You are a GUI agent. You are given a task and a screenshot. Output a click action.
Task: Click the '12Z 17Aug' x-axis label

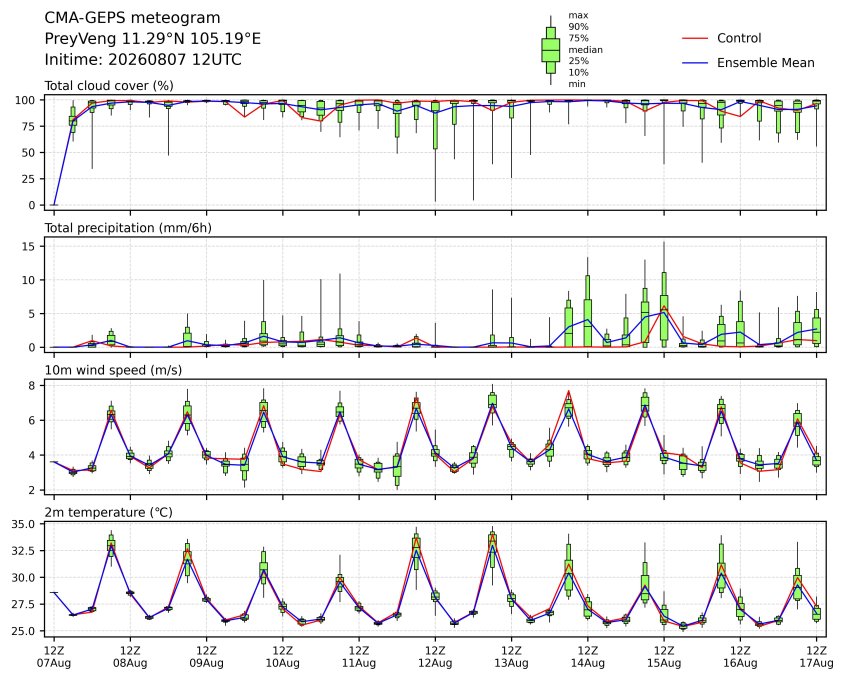pos(816,657)
